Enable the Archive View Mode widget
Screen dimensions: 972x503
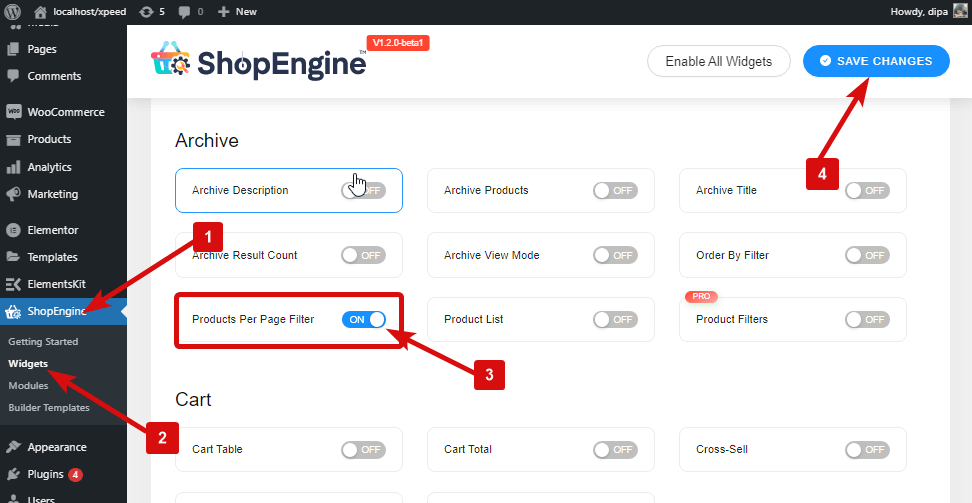click(x=615, y=255)
